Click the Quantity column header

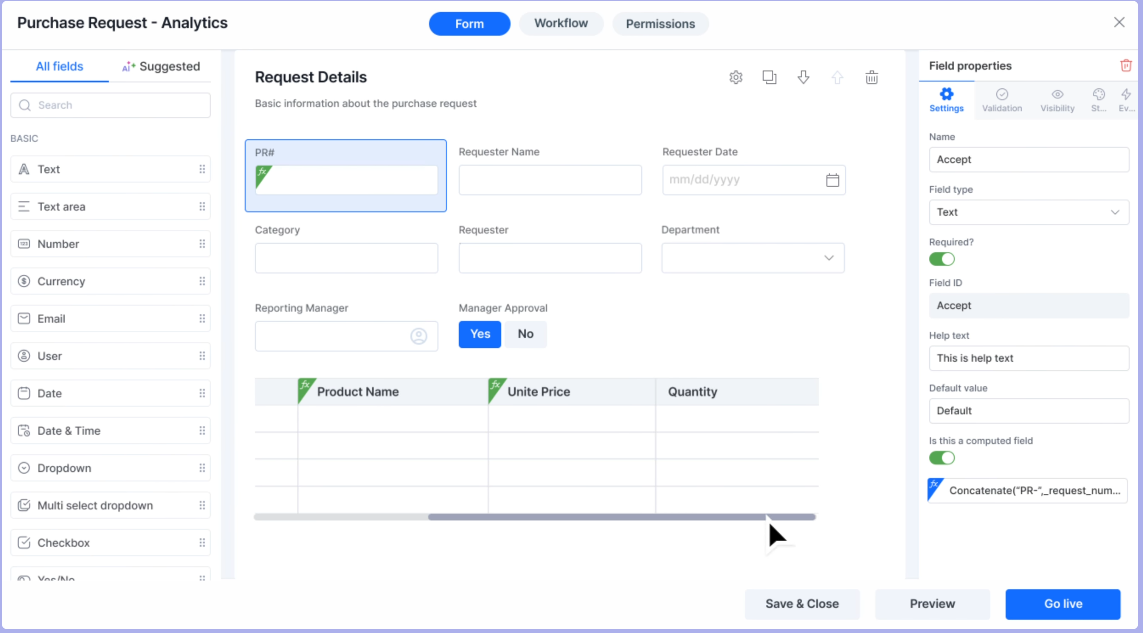tap(737, 392)
